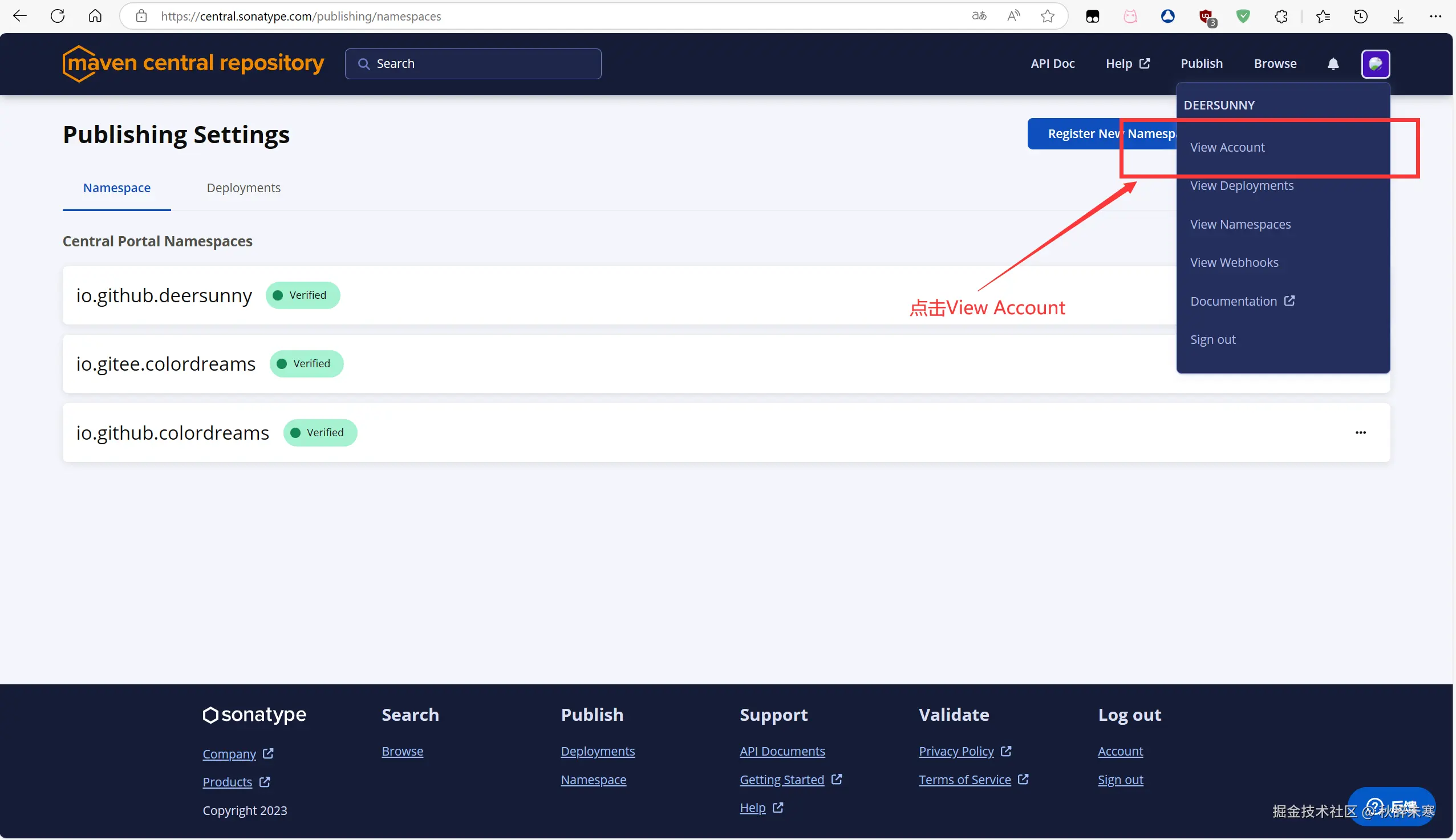Click Getting Started footer link

[x=782, y=780]
